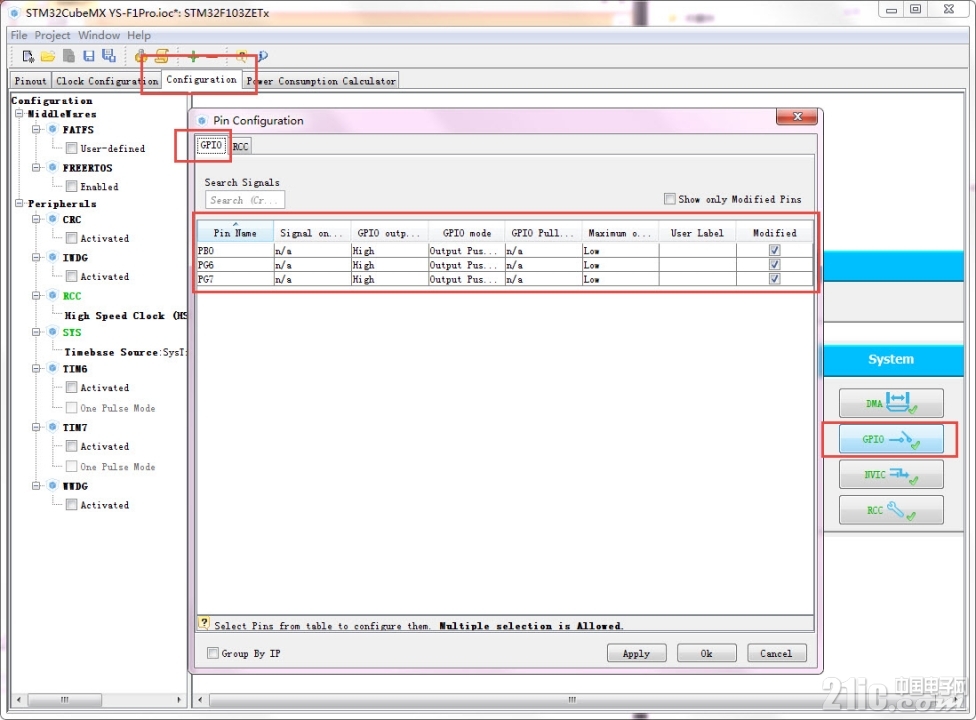The width and height of the screenshot is (976, 720).
Task: Collapse the TIM7 tree node
Action: (x=36, y=427)
